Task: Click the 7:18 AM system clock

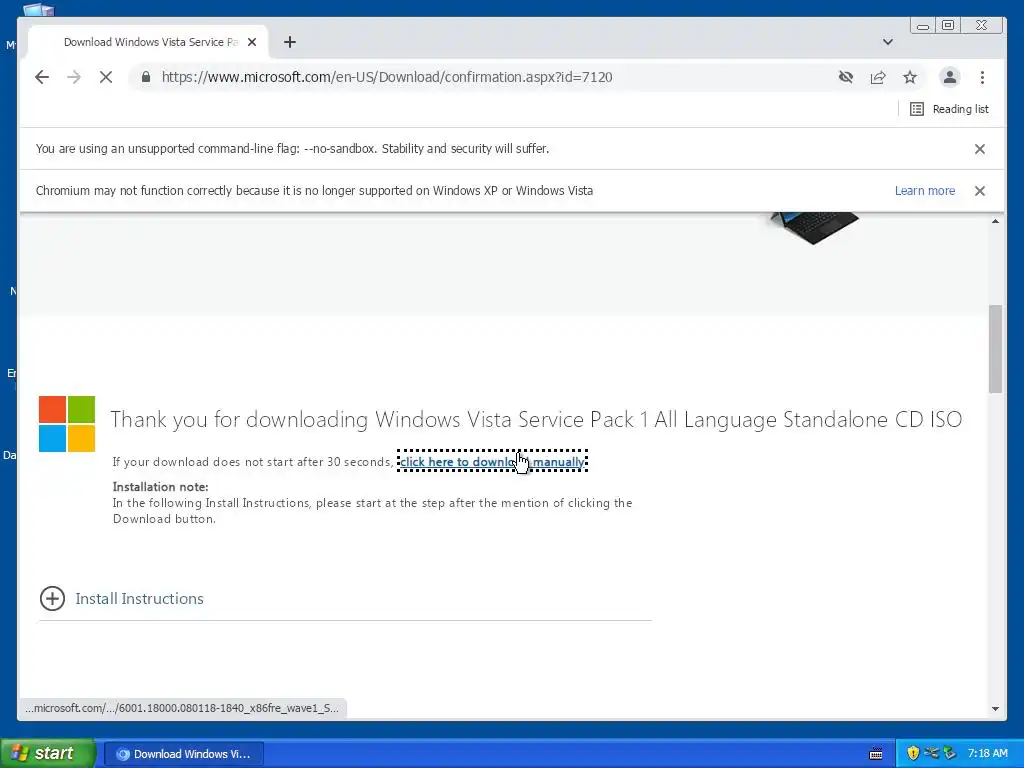Action: [987, 753]
